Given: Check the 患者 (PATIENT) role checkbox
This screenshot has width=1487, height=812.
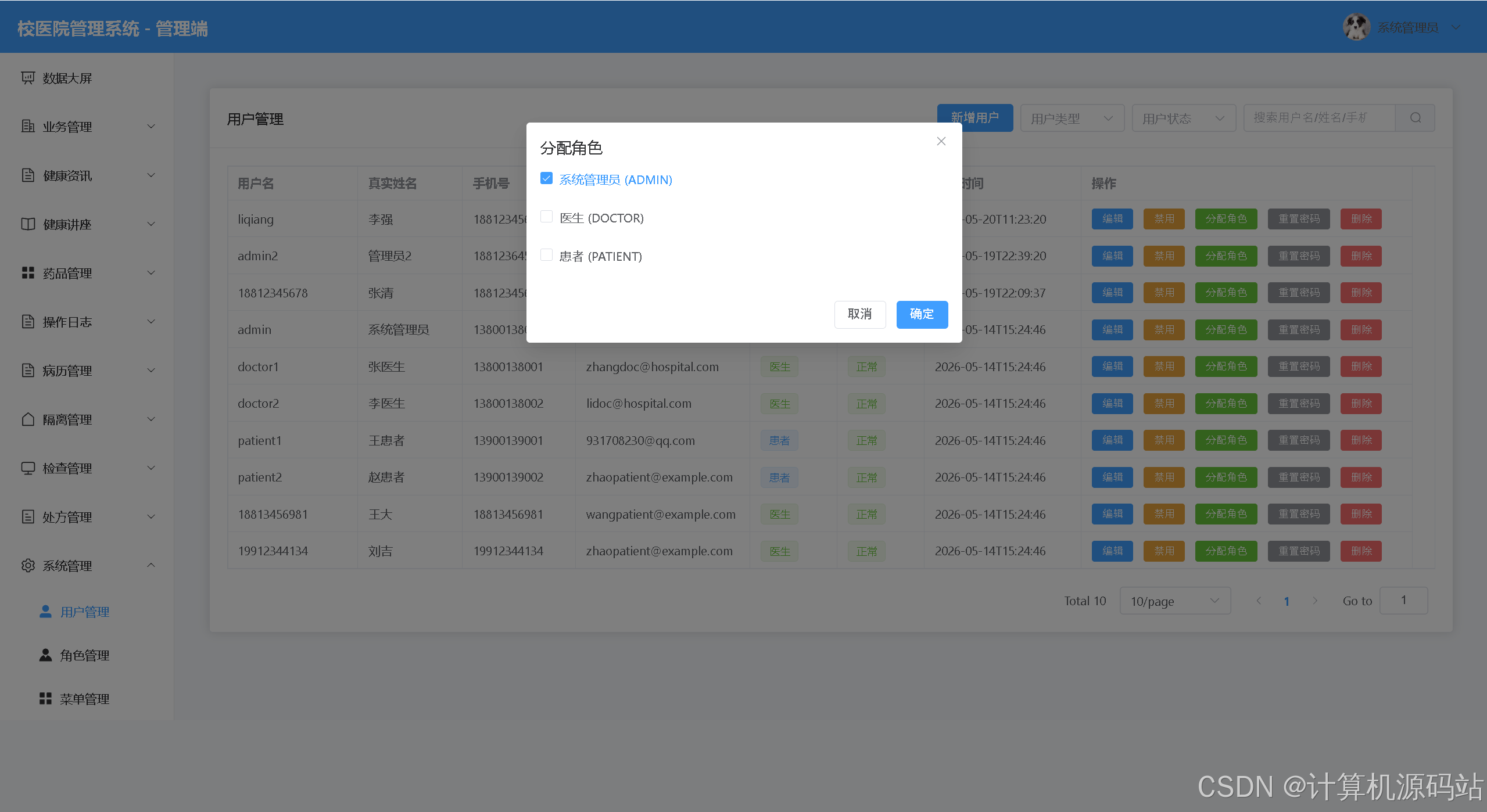Looking at the screenshot, I should [x=546, y=256].
